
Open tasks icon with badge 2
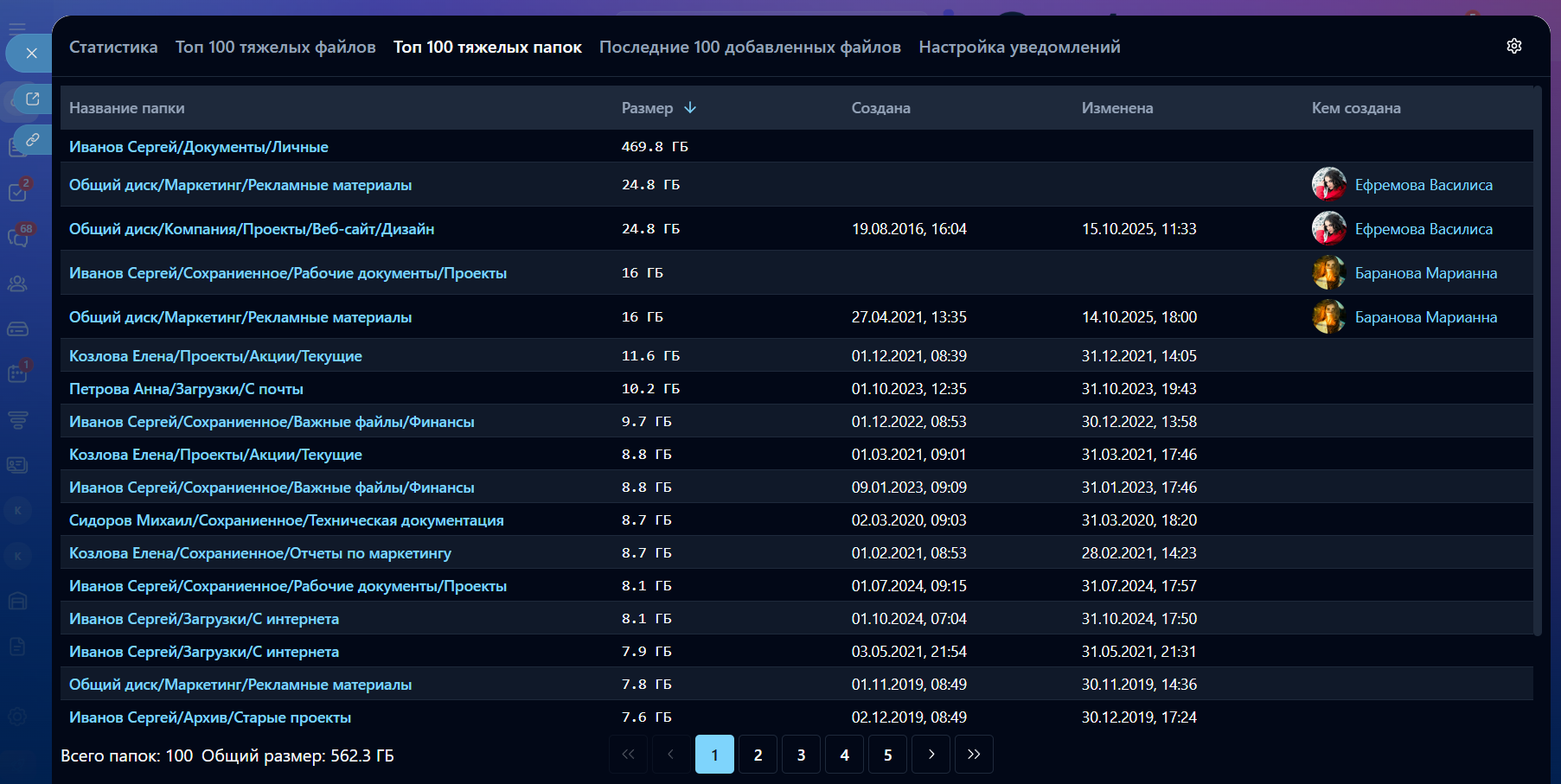coord(18,192)
